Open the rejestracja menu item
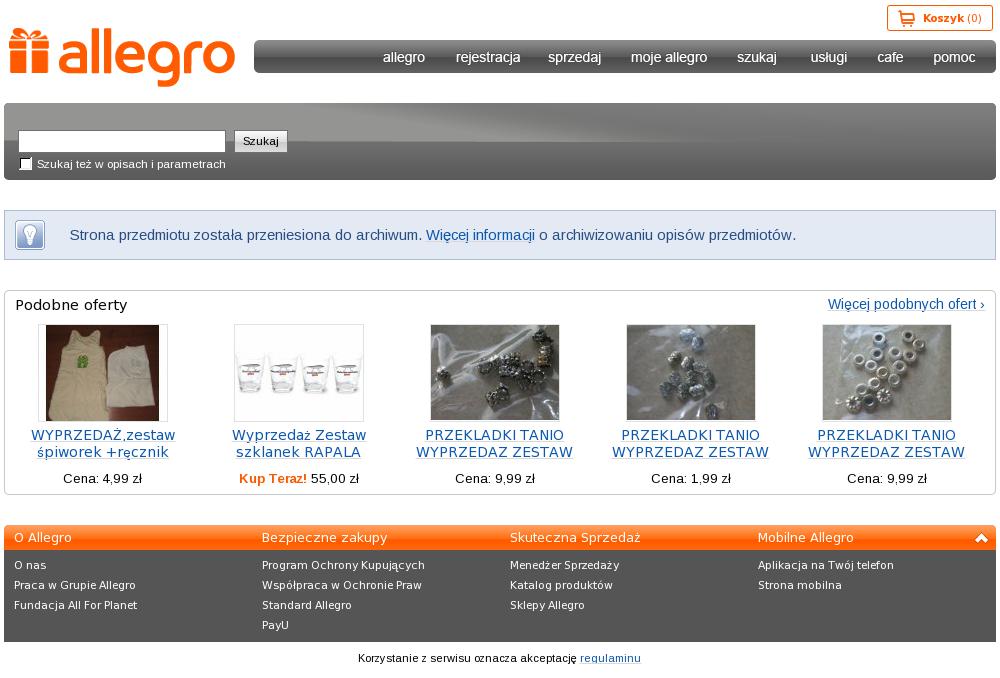1000x678 pixels. [x=488, y=57]
